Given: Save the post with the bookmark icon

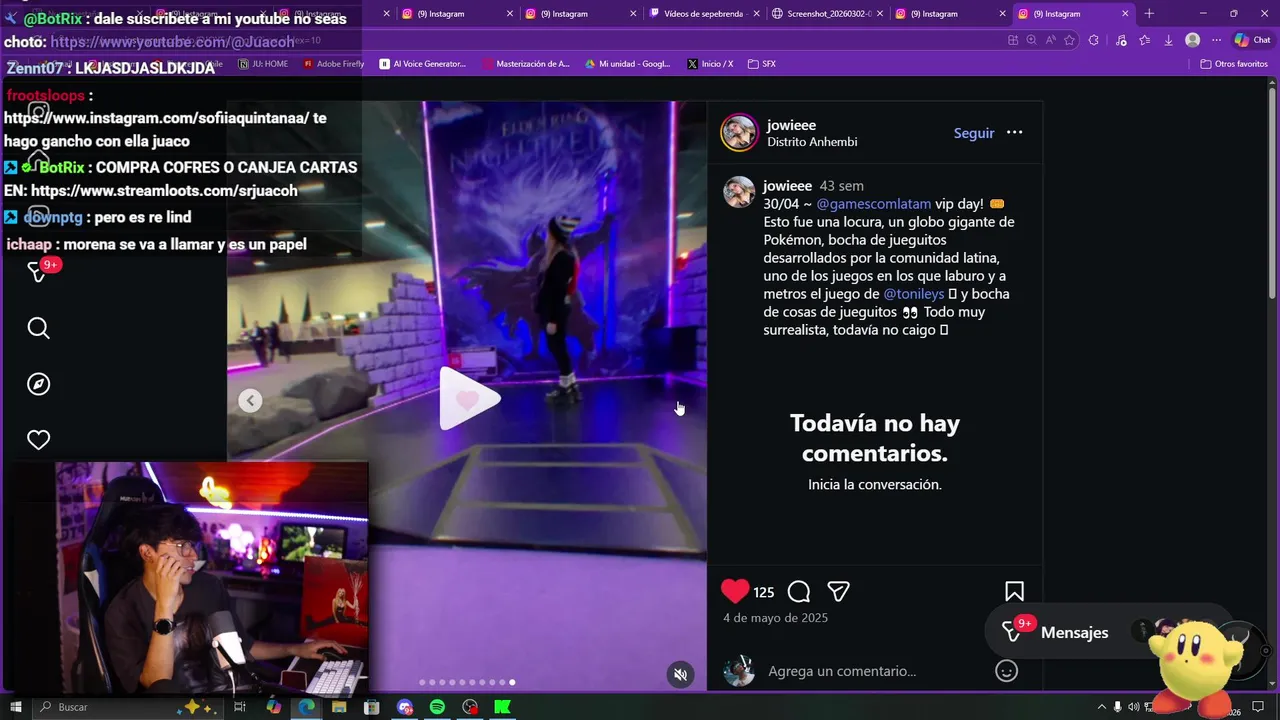Looking at the screenshot, I should (1014, 592).
